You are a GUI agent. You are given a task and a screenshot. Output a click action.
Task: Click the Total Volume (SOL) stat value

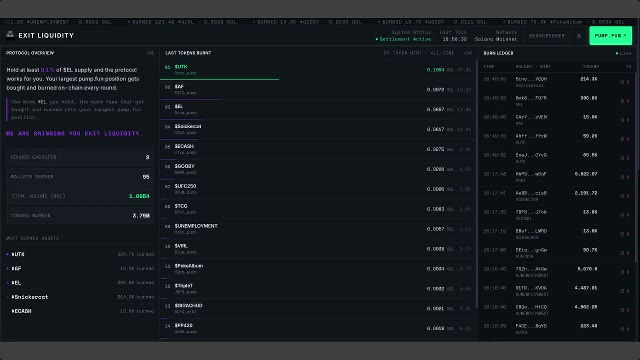(139, 196)
